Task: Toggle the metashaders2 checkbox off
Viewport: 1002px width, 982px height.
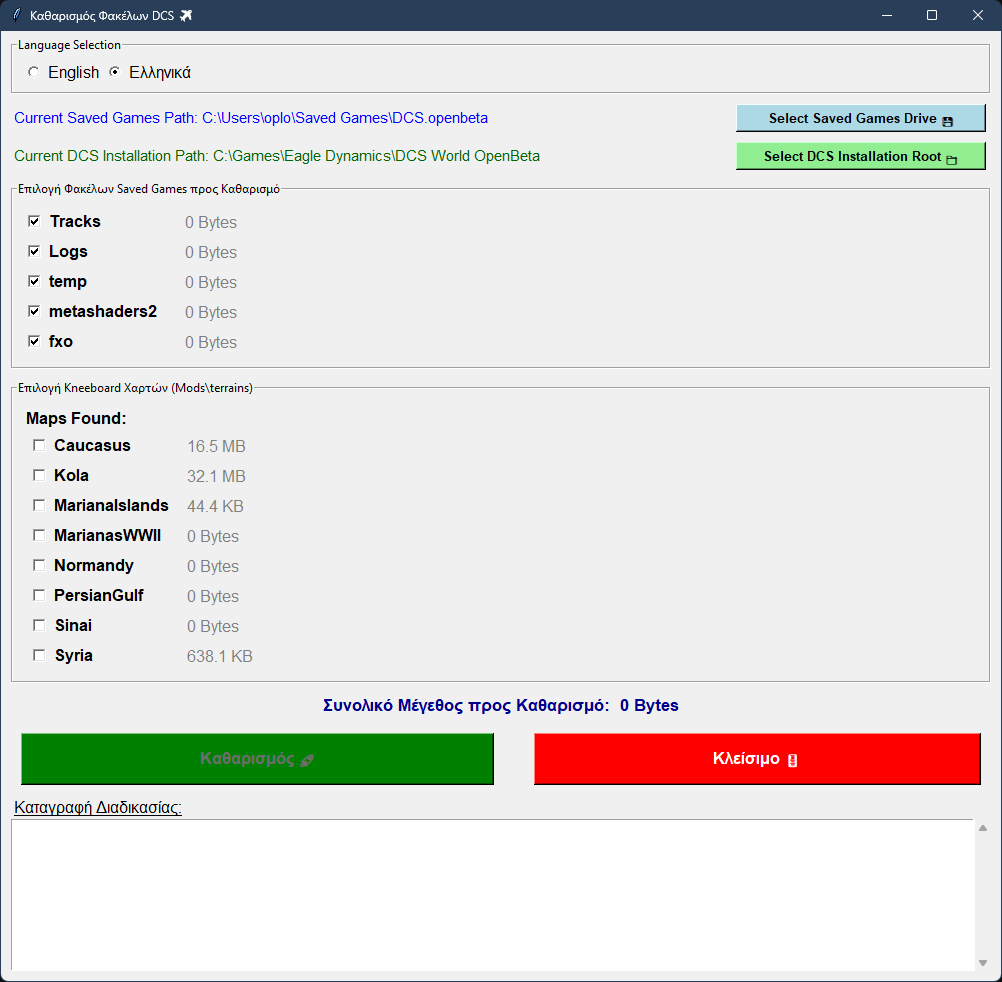Action: pyautogui.click(x=35, y=311)
